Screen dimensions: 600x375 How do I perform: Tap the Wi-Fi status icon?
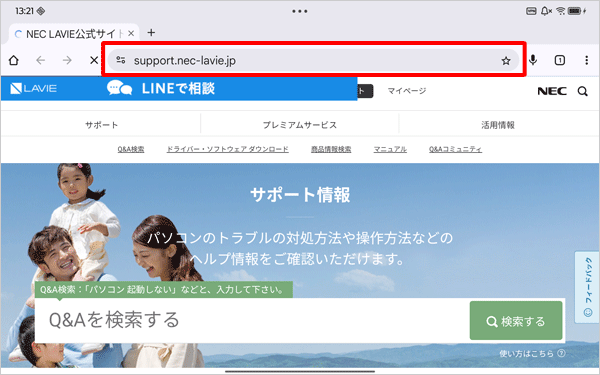click(561, 11)
